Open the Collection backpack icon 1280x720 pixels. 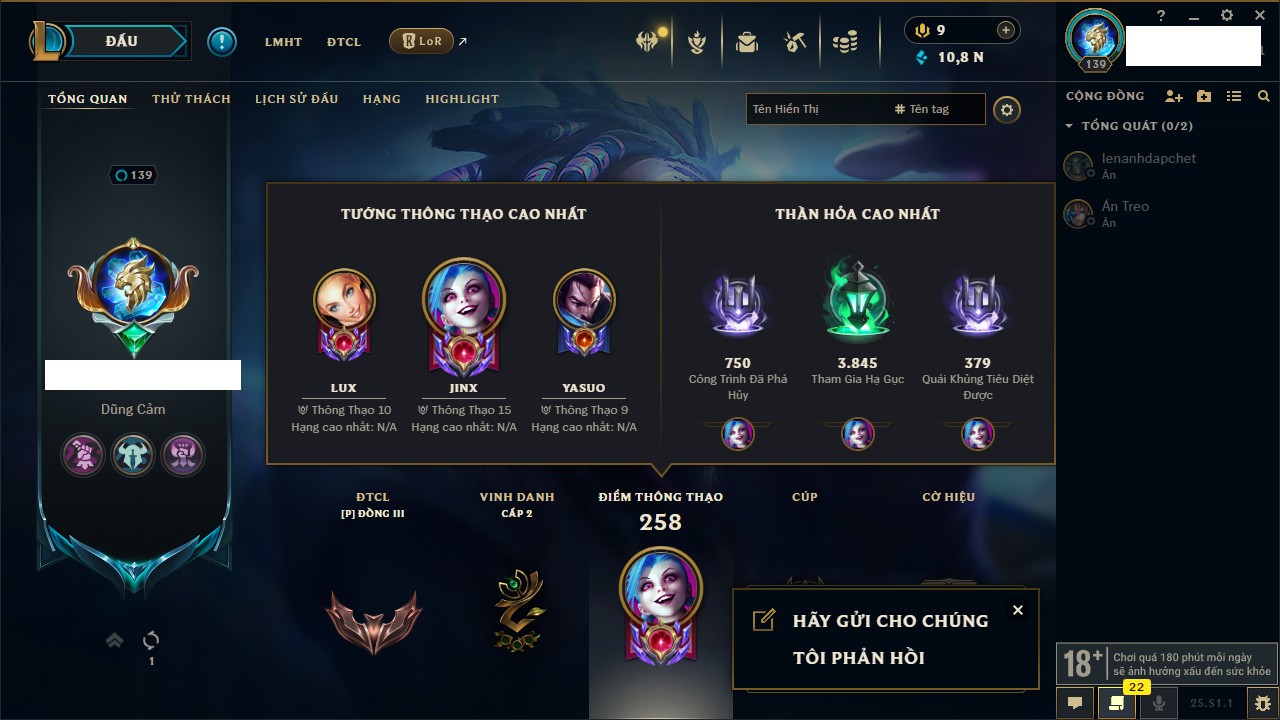(746, 42)
